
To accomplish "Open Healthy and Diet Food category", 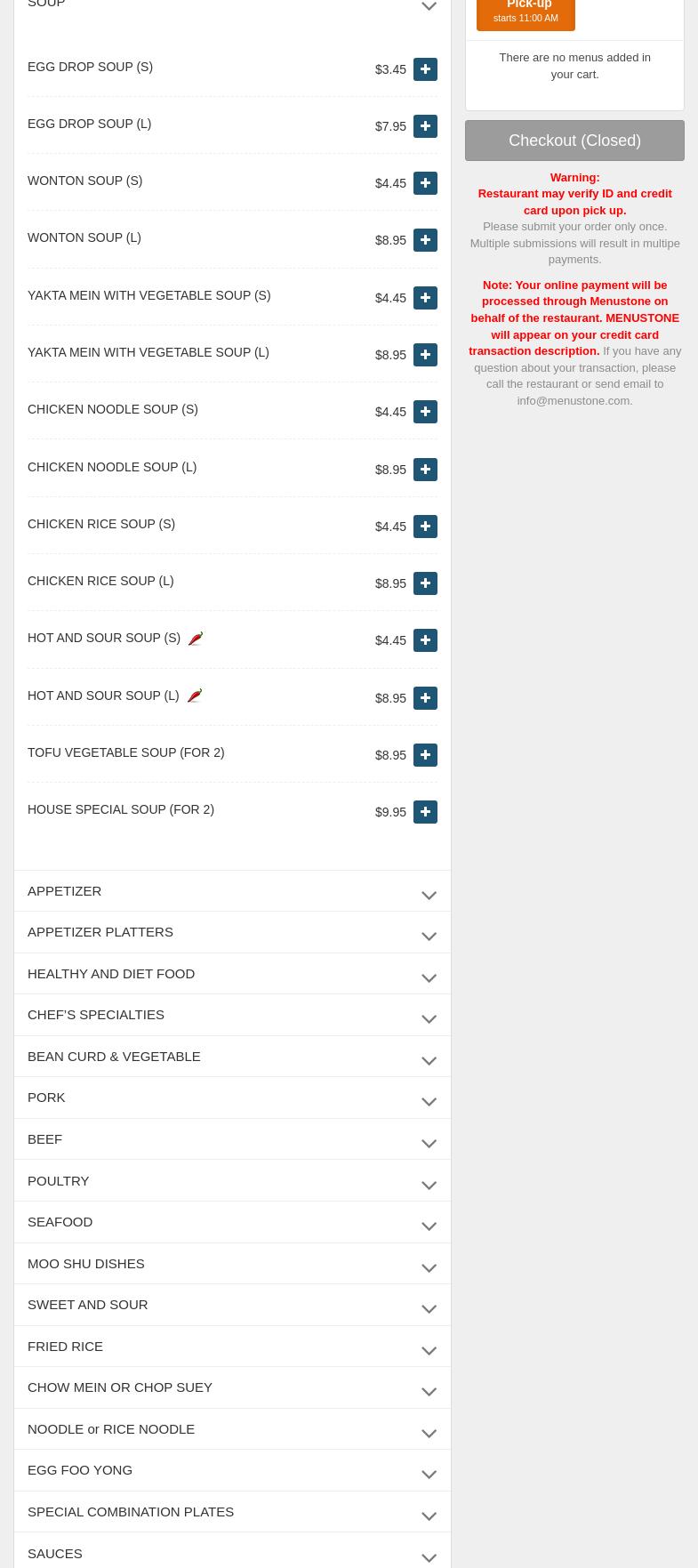I will click(x=232, y=974).
